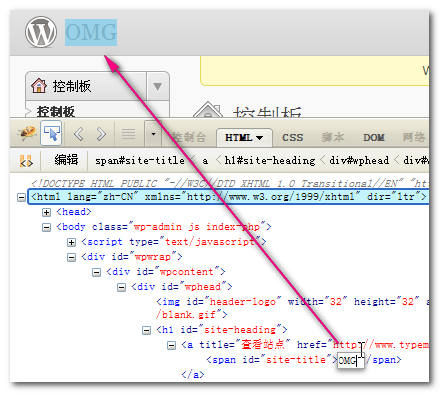This screenshot has width=440, height=393.
Task: Click the 编辑 edit button
Action: pyautogui.click(x=66, y=160)
